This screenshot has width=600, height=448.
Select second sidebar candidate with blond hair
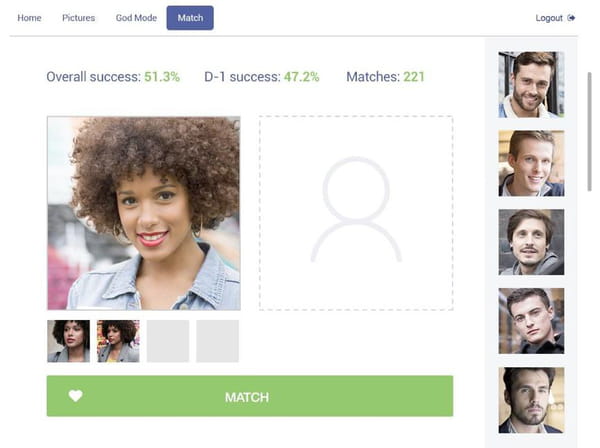click(531, 163)
